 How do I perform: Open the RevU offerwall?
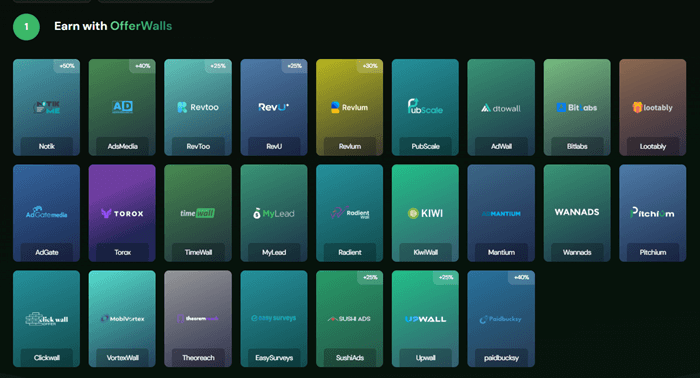[x=274, y=107]
